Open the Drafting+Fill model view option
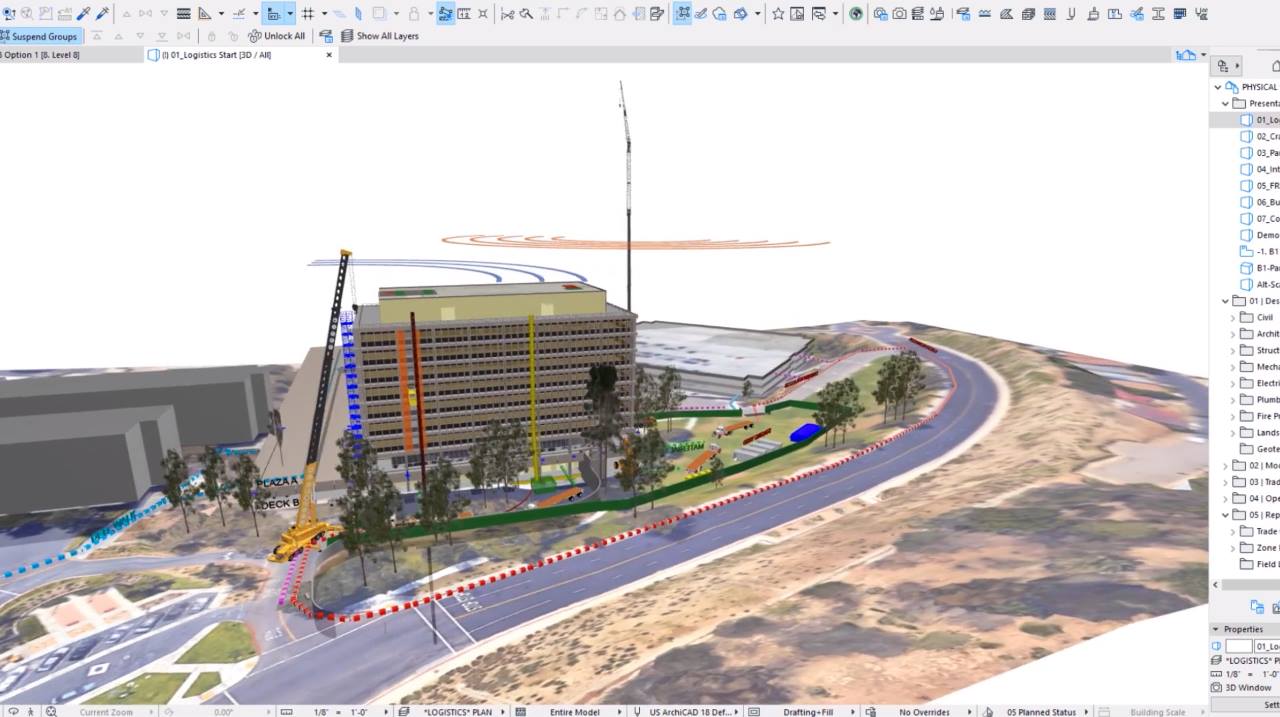The height and width of the screenshot is (717, 1280). 808,711
